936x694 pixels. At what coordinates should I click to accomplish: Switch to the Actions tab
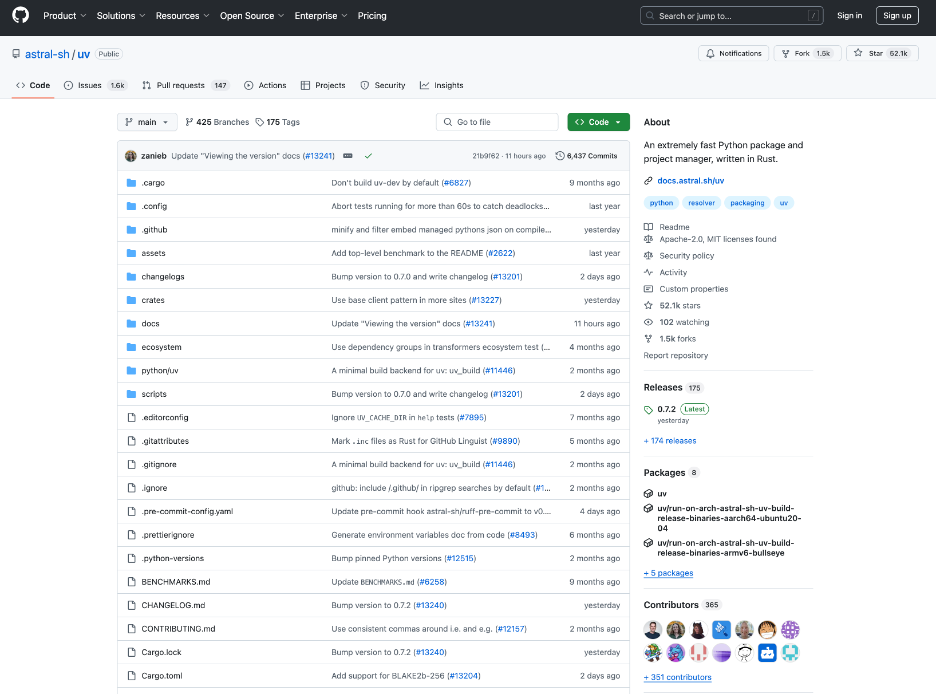[265, 85]
